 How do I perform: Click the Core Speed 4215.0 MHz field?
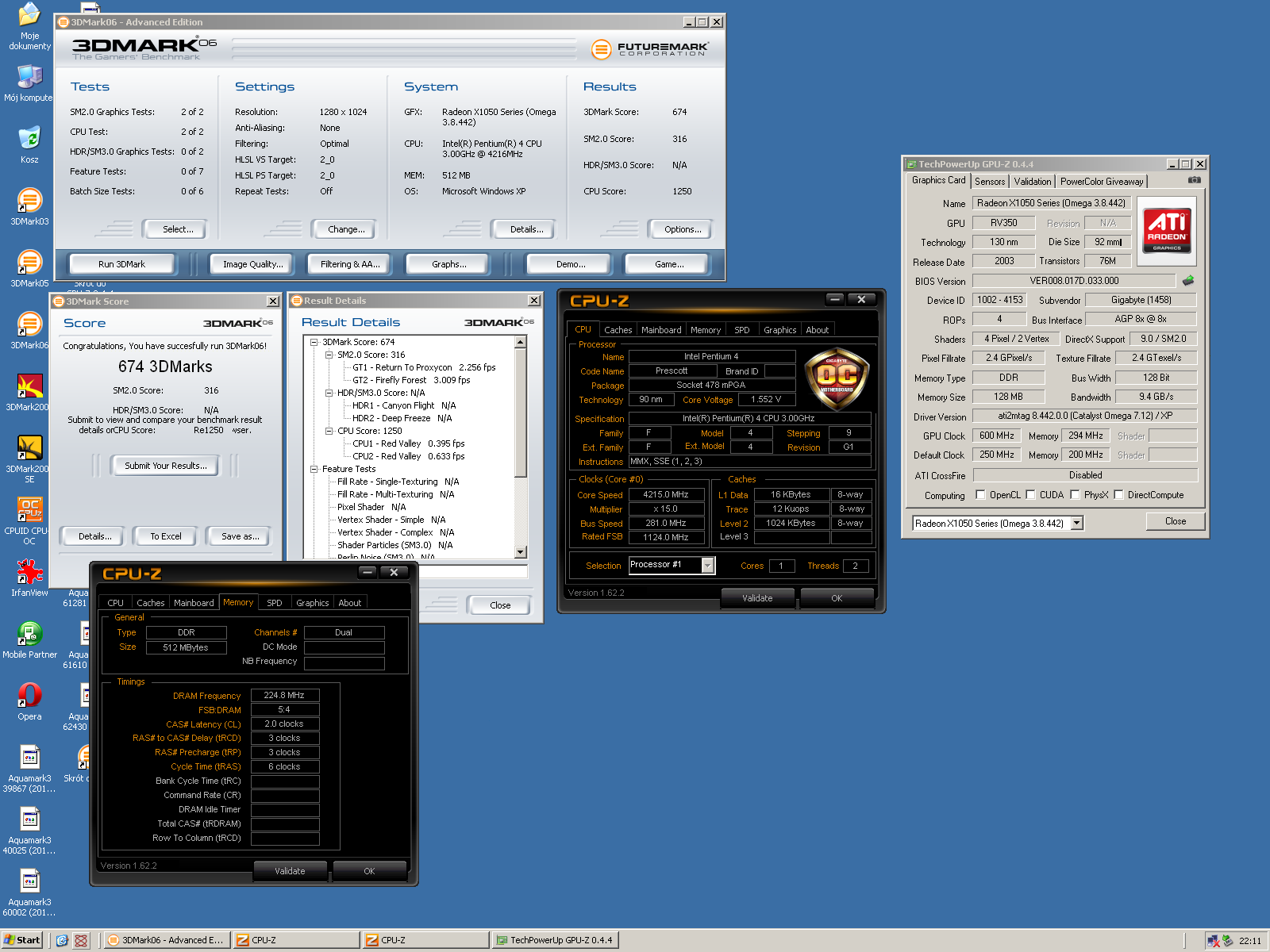click(x=666, y=494)
